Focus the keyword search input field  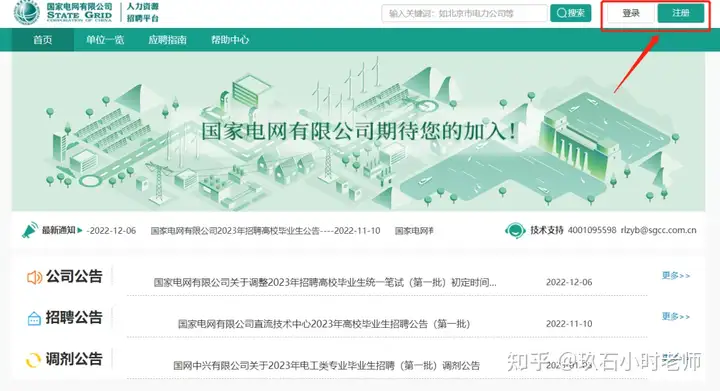(464, 13)
